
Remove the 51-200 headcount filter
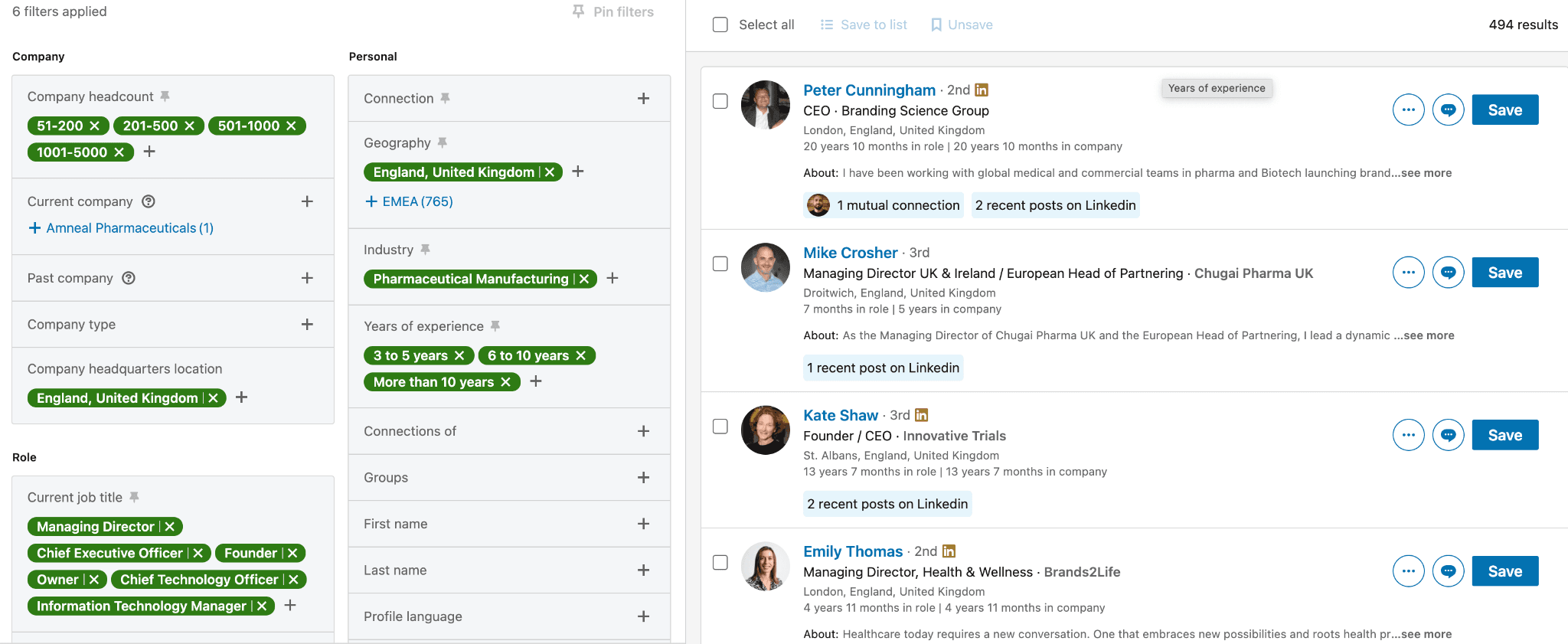point(94,126)
